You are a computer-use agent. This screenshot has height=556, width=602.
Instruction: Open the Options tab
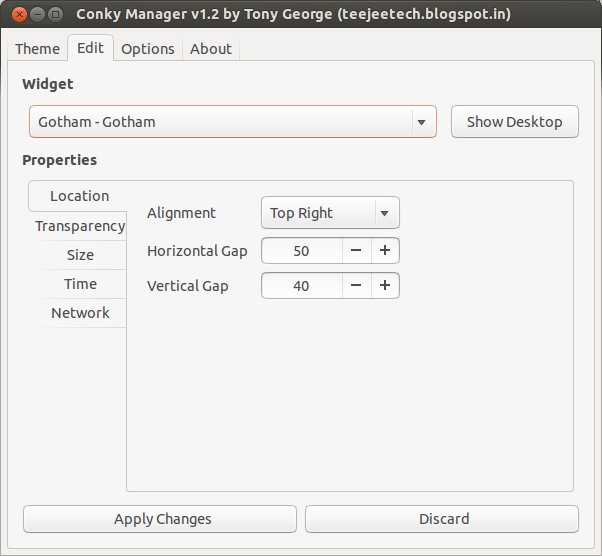click(147, 49)
